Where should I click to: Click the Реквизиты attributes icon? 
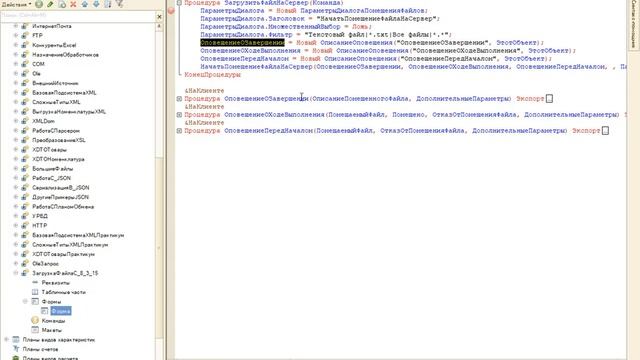click(35, 282)
